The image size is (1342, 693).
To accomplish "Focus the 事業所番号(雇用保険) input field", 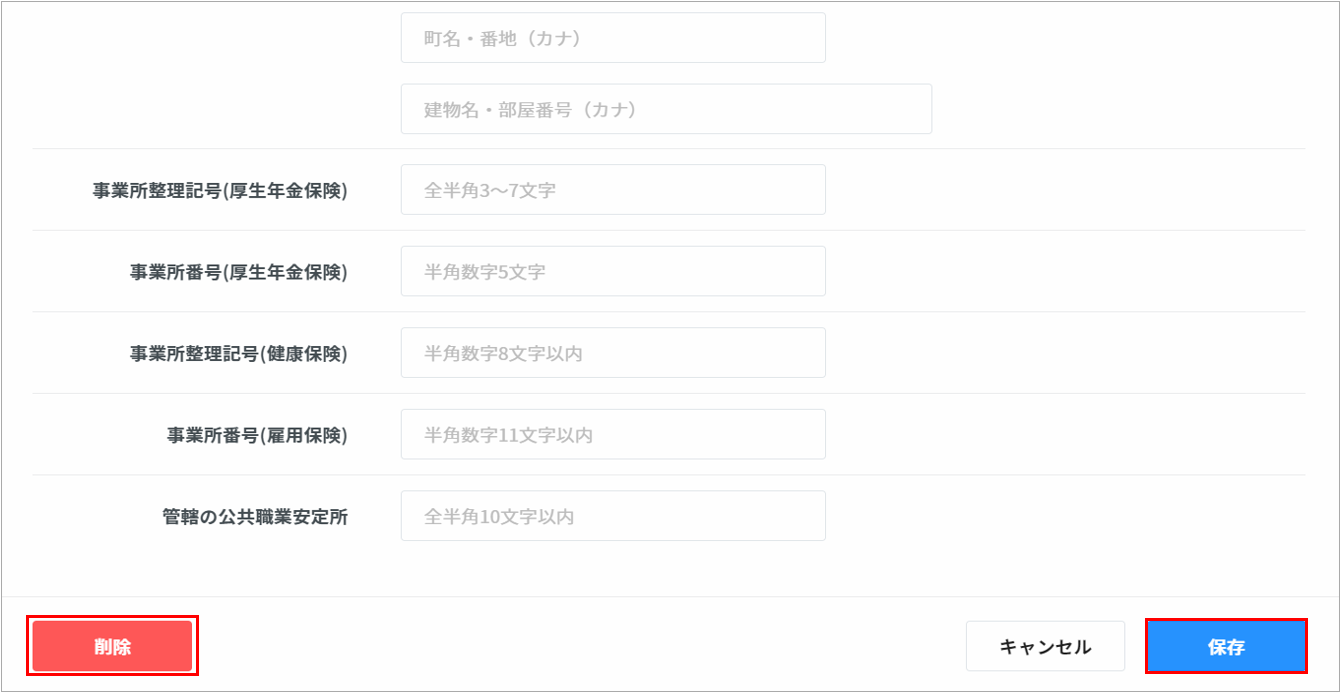I will (613, 435).
